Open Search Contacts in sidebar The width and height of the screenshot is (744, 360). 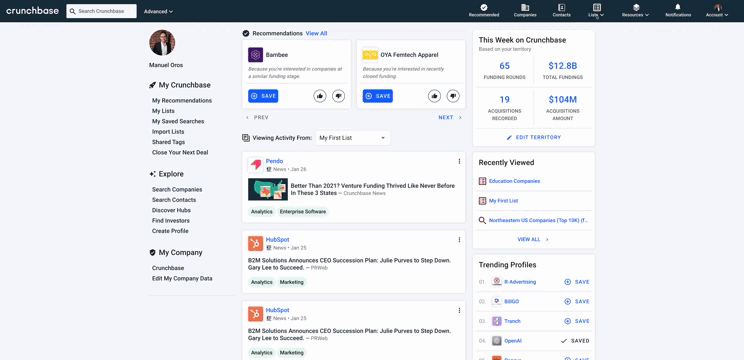[x=174, y=200]
